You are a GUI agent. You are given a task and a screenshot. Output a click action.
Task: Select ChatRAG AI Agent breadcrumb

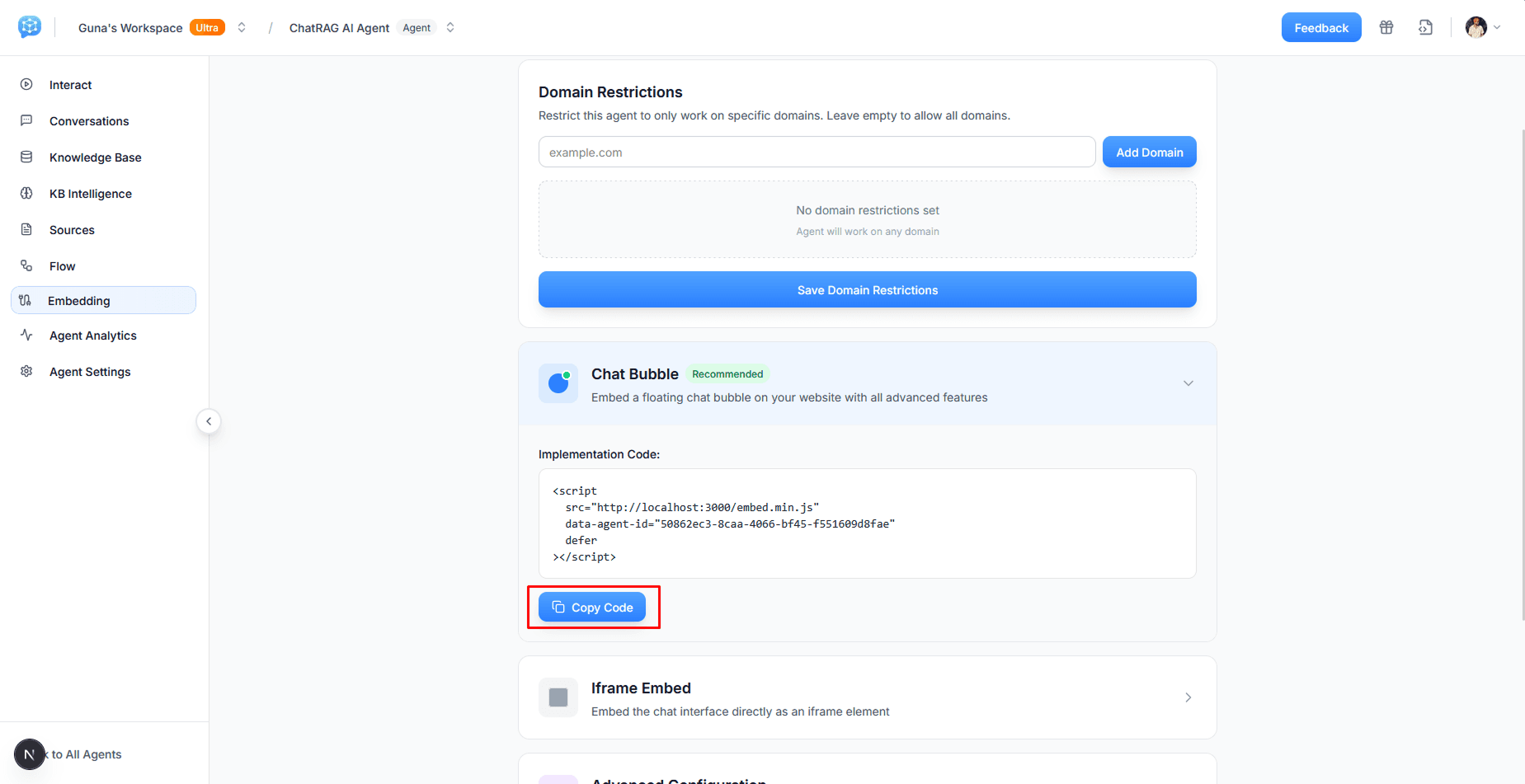point(339,28)
